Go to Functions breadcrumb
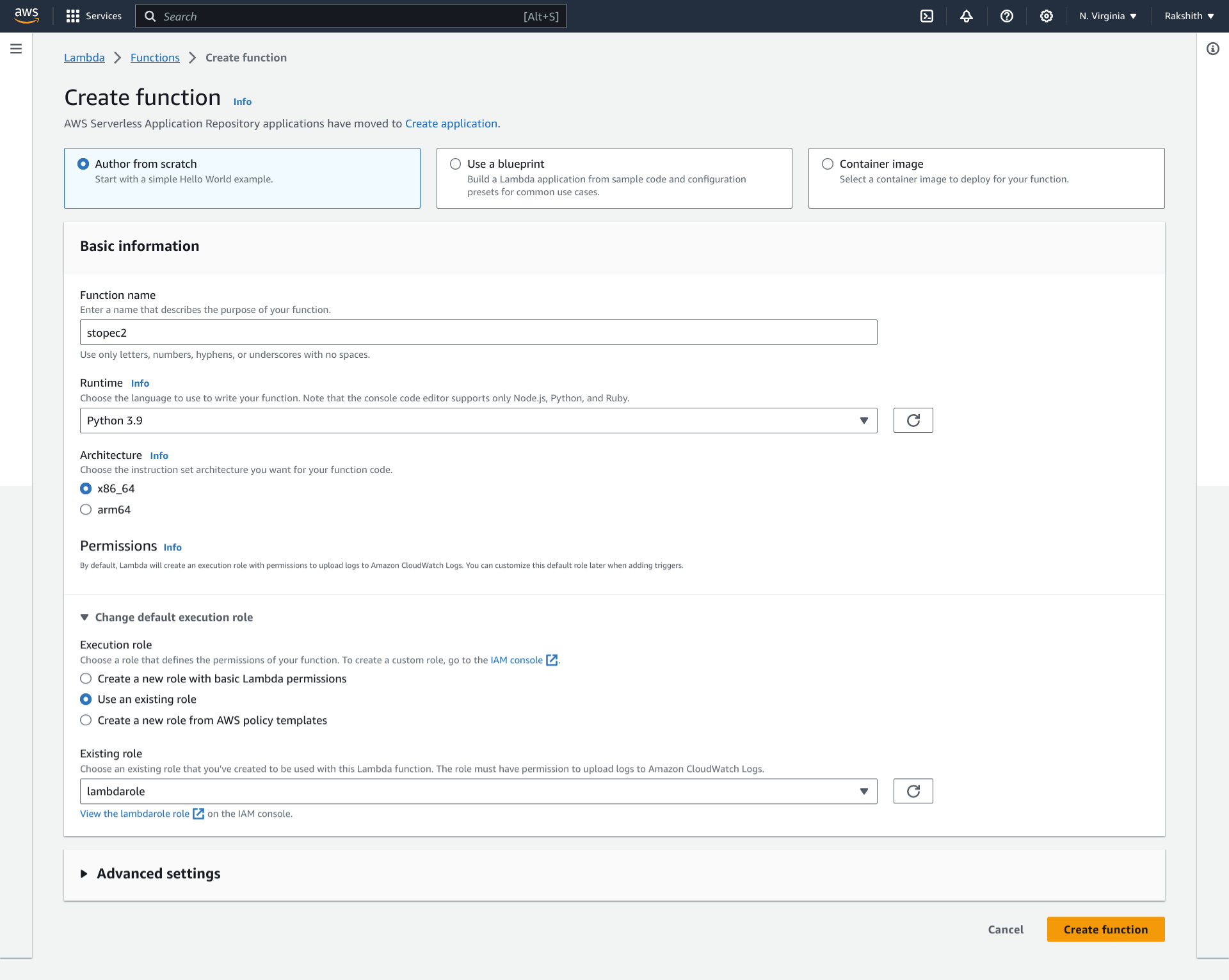 (x=155, y=58)
